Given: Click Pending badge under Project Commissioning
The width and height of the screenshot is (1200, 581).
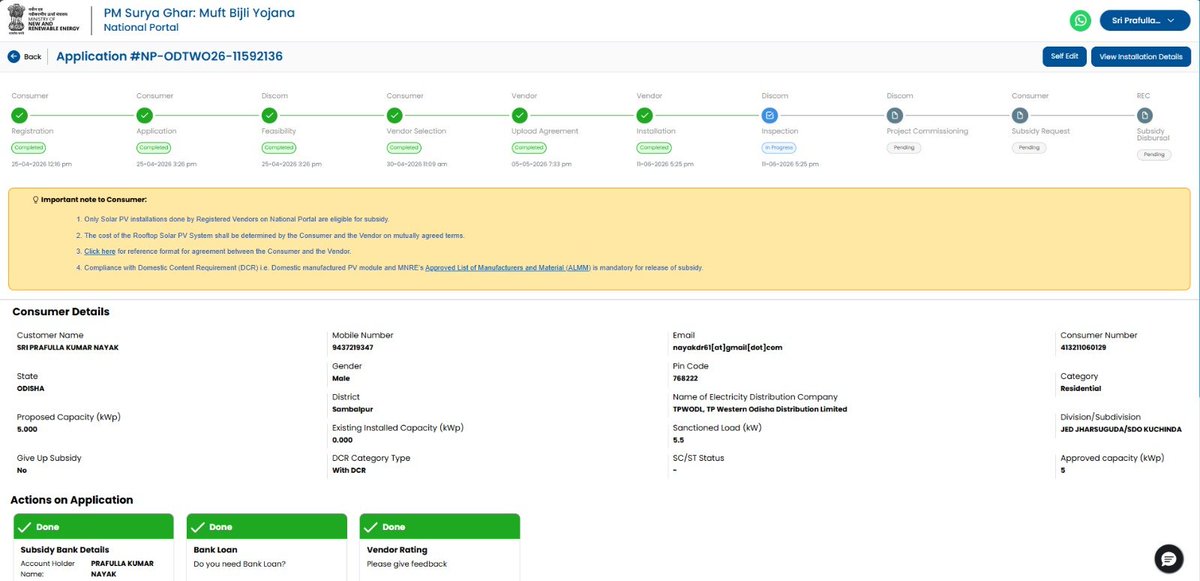Looking at the screenshot, I should click(x=904, y=147).
